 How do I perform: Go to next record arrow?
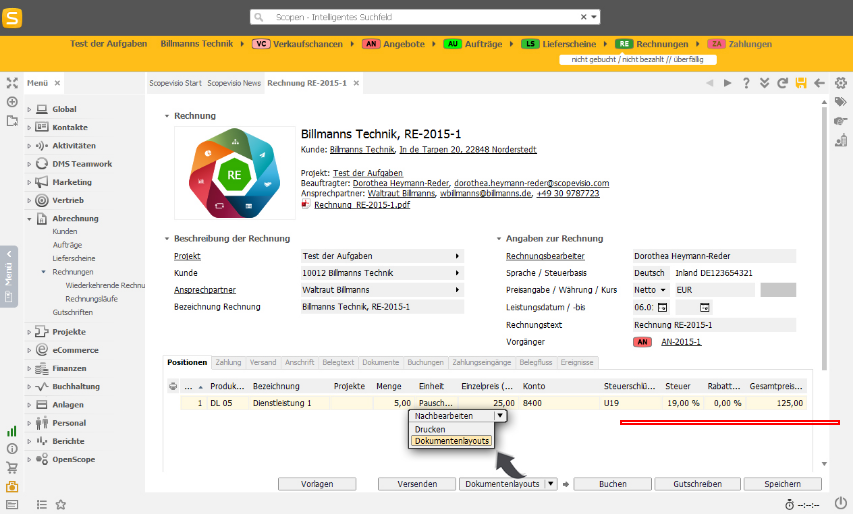(727, 83)
